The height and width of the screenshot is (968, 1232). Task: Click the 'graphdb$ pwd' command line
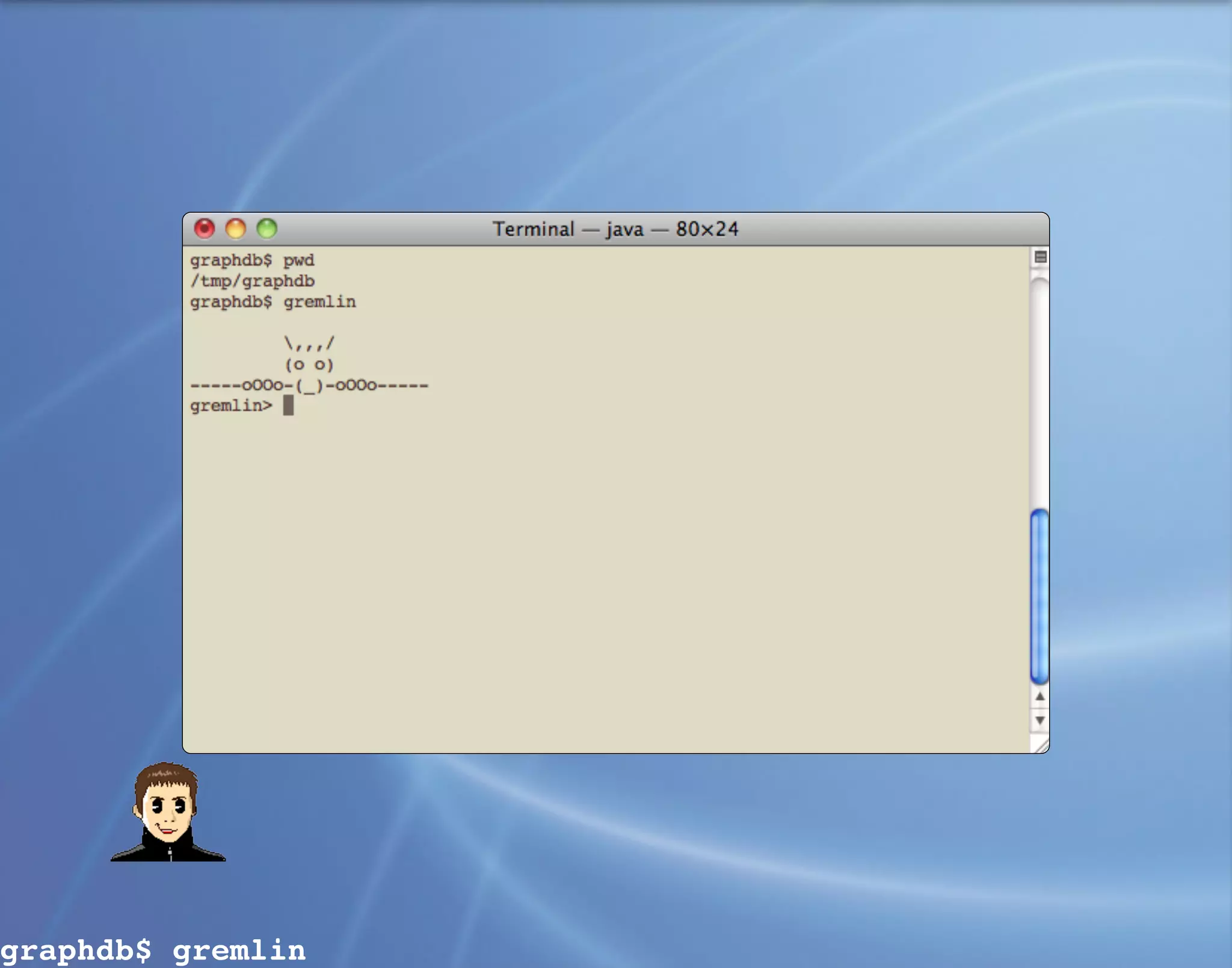pos(252,260)
